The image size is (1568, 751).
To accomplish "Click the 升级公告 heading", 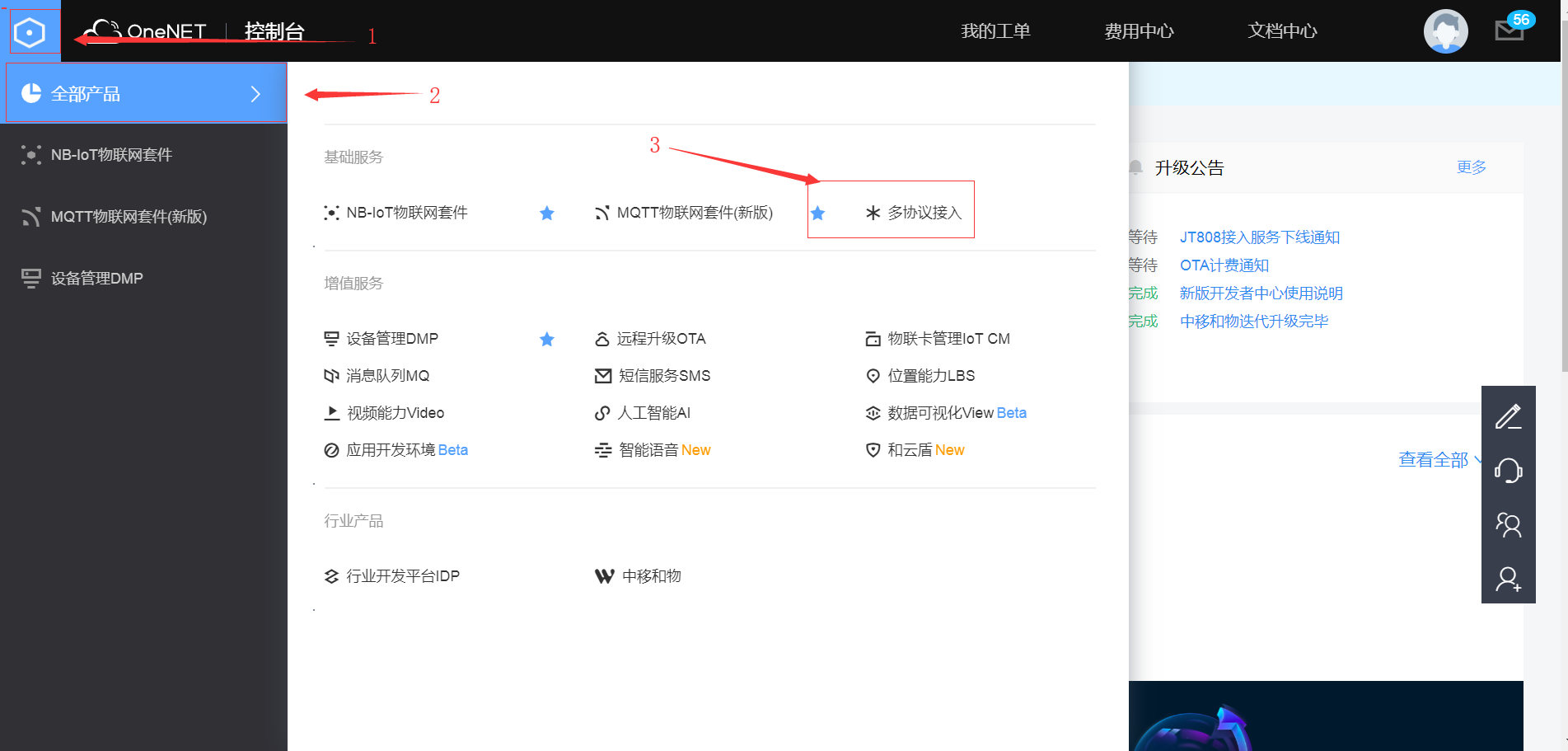I will click(1190, 168).
